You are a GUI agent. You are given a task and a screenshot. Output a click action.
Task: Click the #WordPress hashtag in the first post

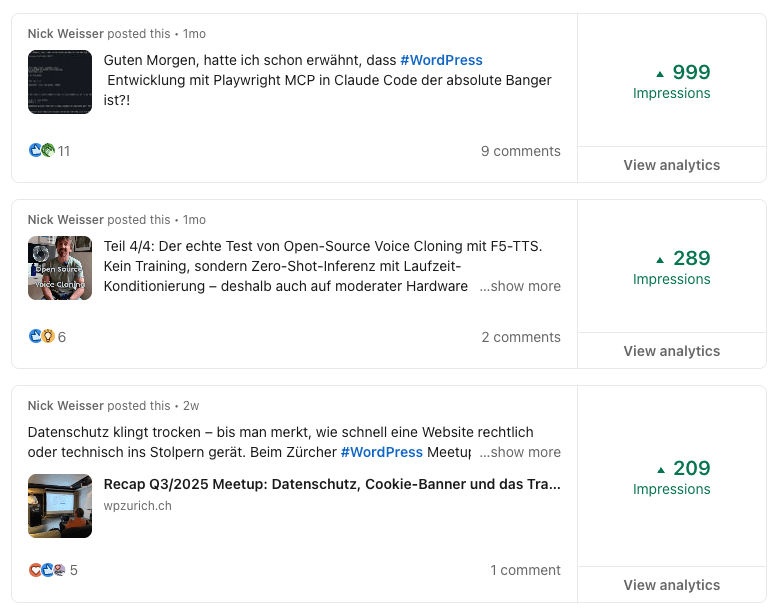click(441, 60)
